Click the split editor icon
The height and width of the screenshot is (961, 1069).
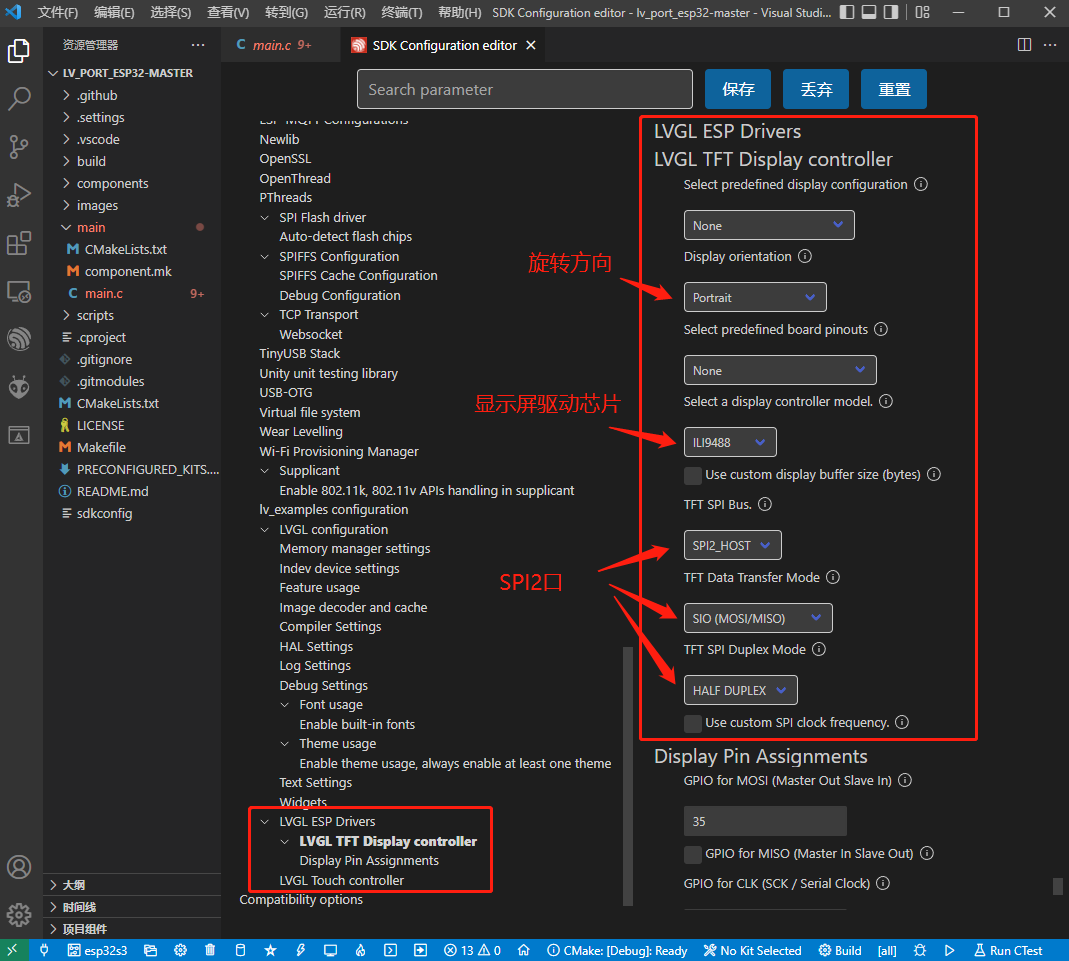[1024, 45]
